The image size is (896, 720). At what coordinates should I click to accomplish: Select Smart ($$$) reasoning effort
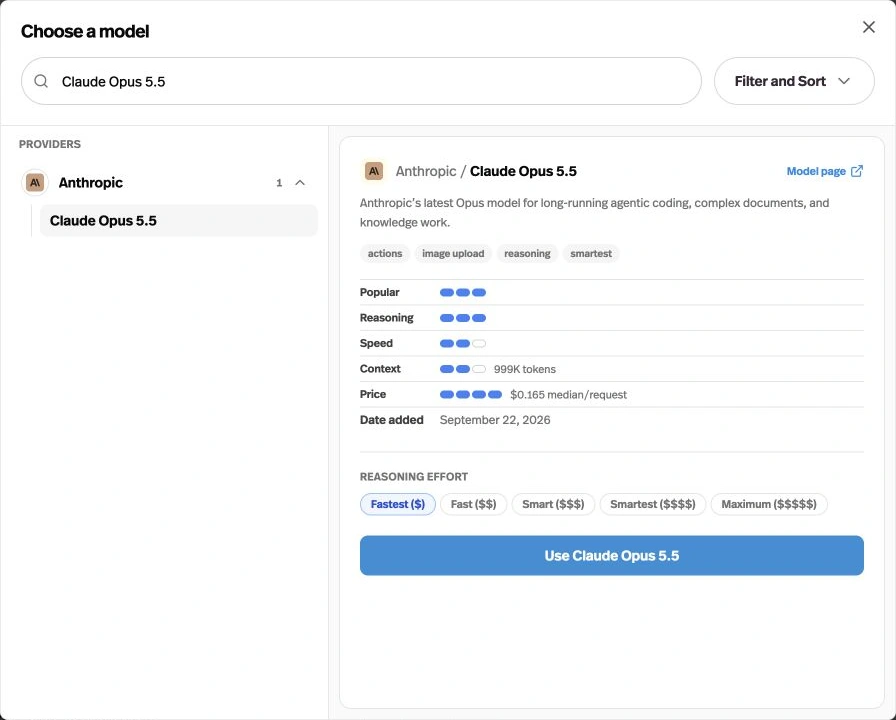pos(553,504)
